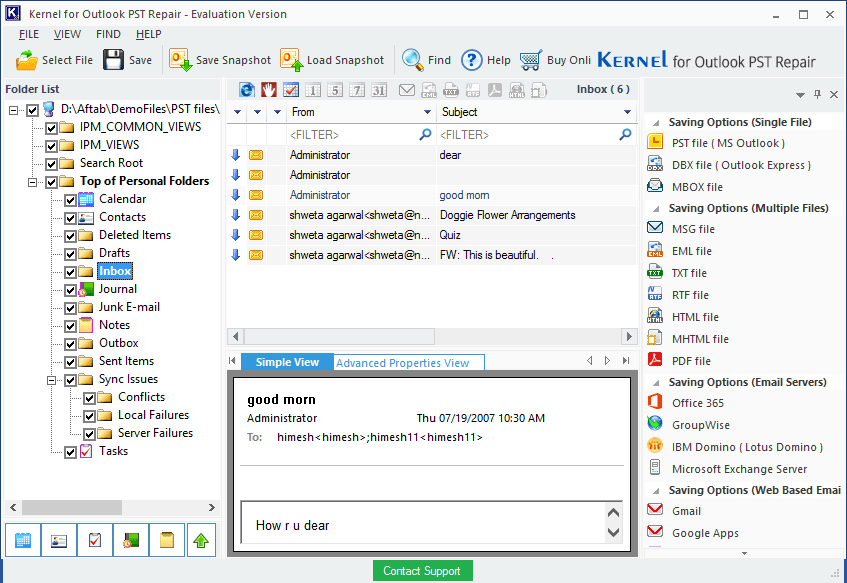Click the PDF export icon in list toolbar

point(495,90)
